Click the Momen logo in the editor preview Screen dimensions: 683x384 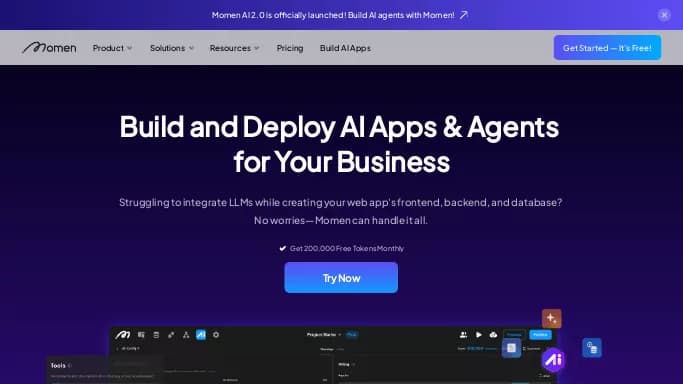(123, 335)
